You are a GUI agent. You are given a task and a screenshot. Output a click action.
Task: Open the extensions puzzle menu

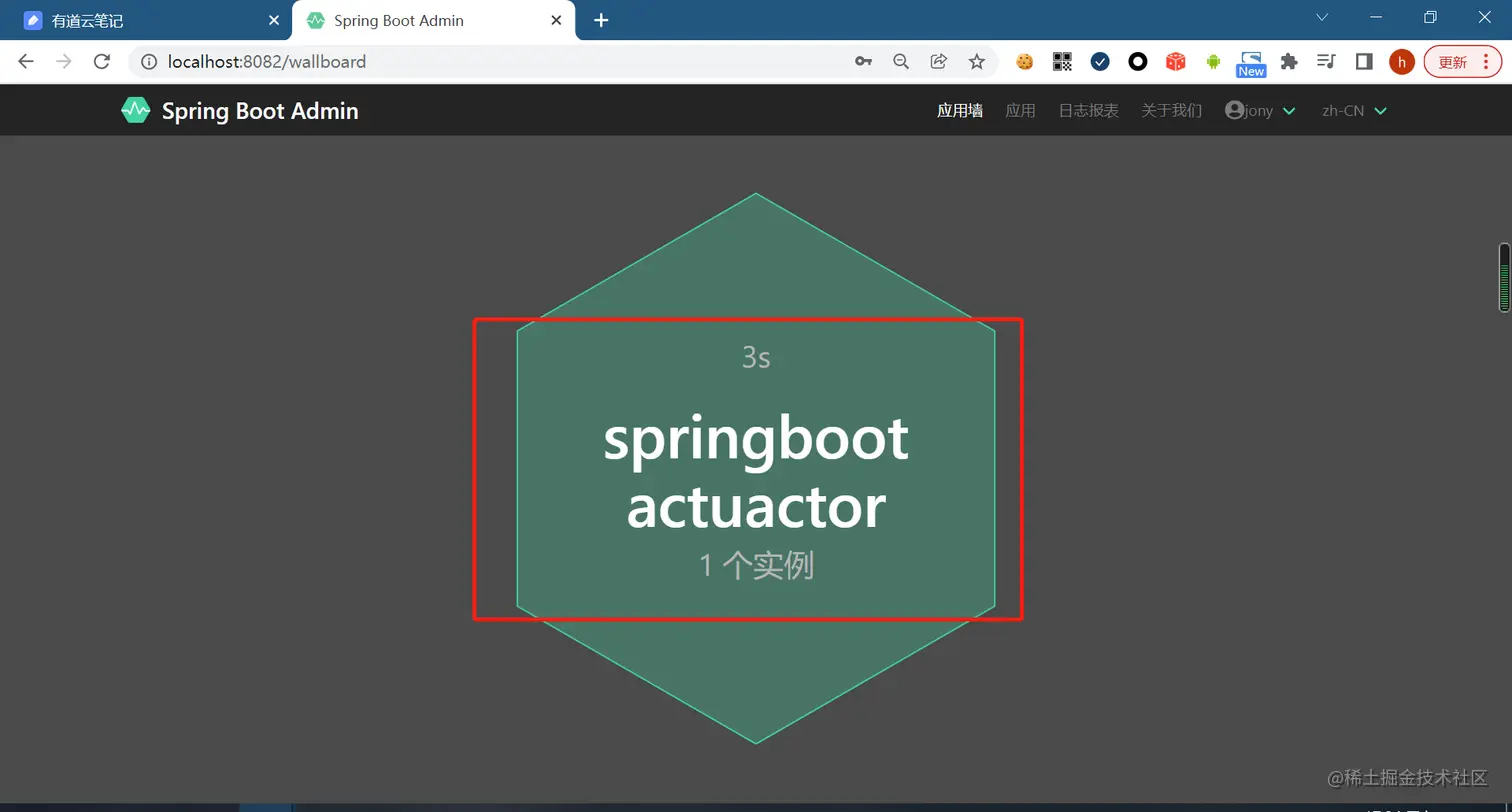tap(1289, 62)
